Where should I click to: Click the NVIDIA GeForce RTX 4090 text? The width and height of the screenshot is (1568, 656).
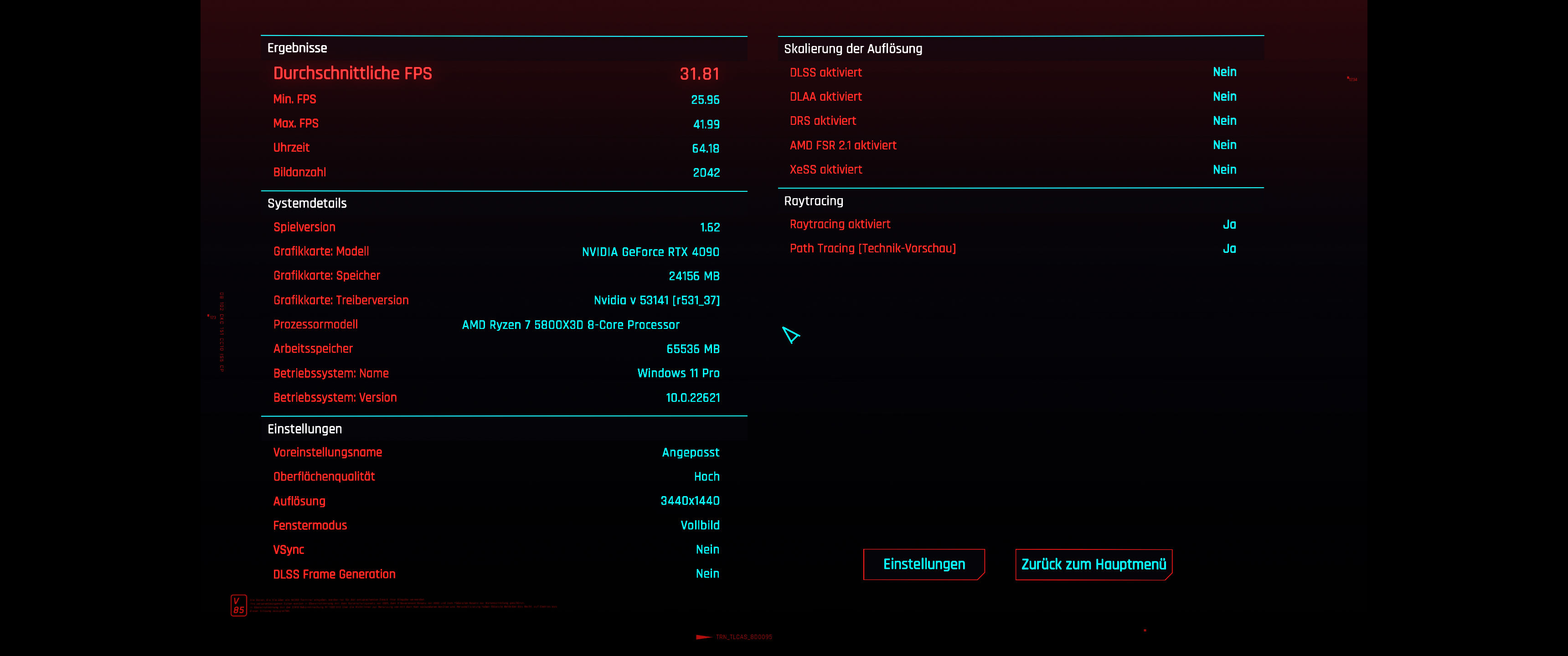coord(650,251)
